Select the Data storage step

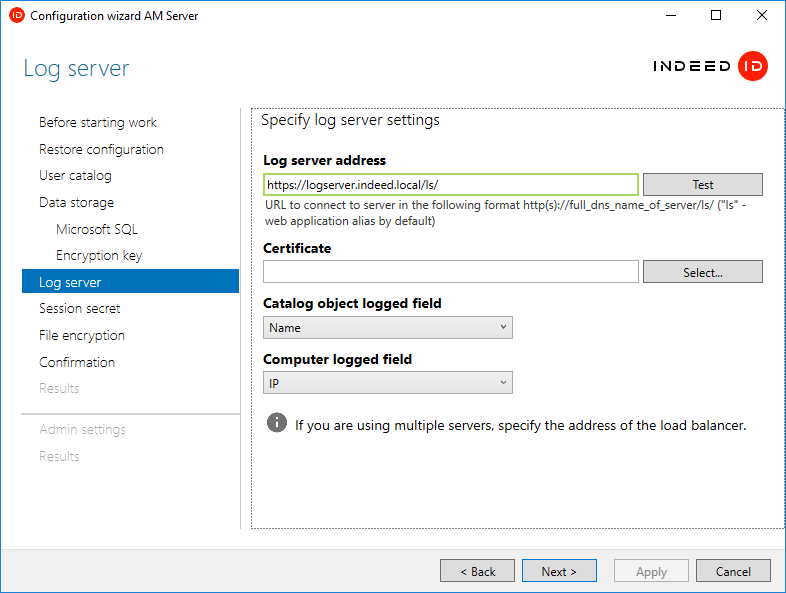point(76,202)
